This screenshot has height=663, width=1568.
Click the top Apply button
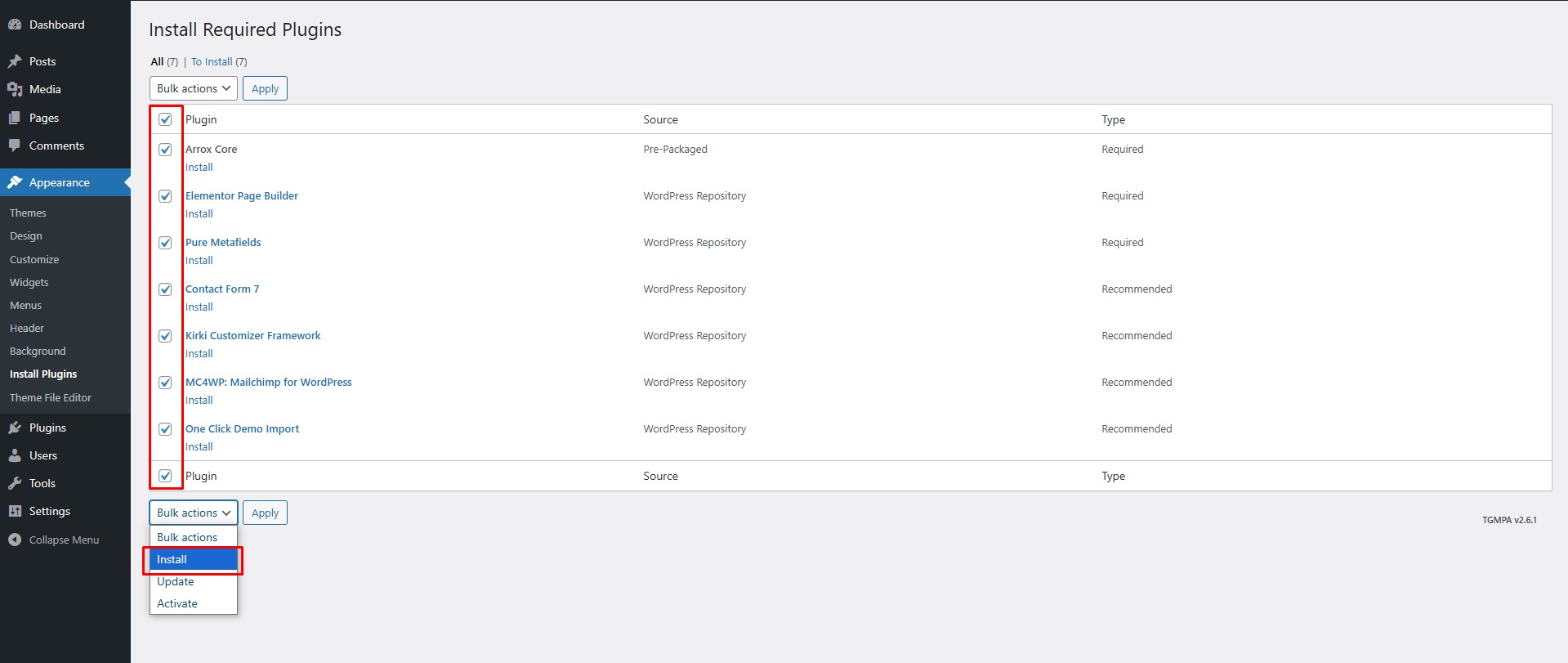[265, 88]
